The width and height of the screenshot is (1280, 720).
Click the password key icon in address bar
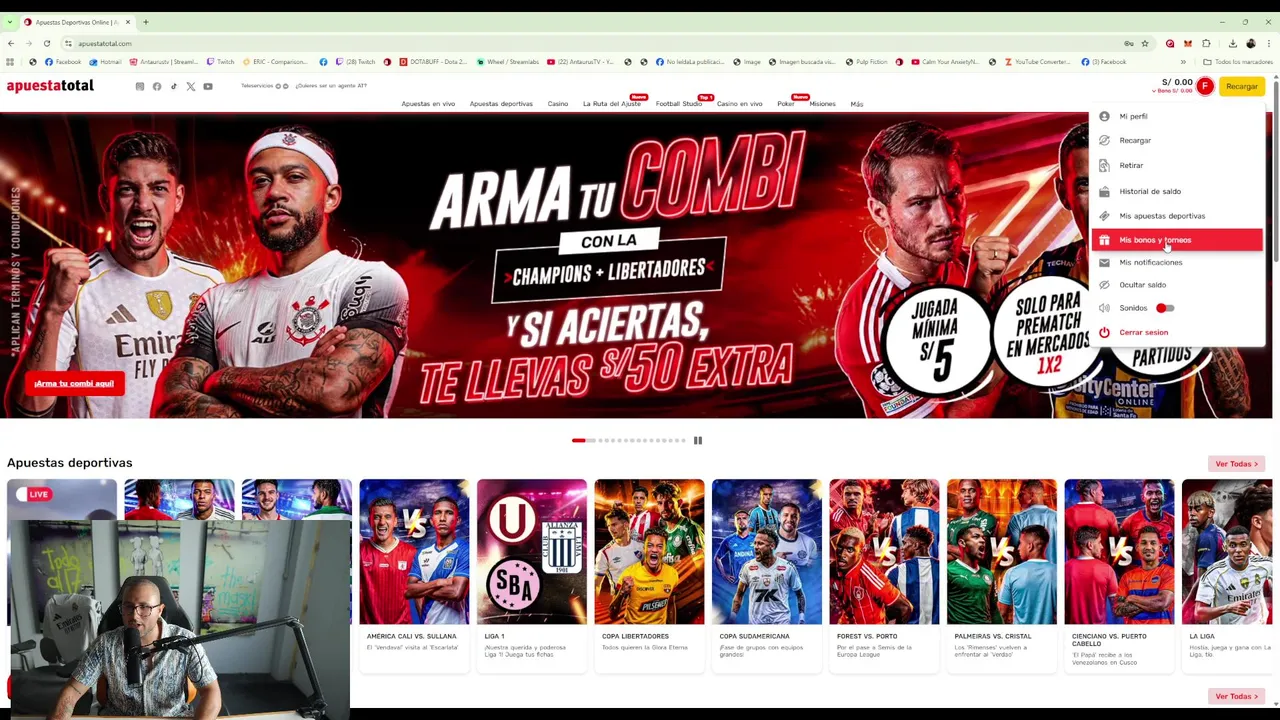point(1129,43)
